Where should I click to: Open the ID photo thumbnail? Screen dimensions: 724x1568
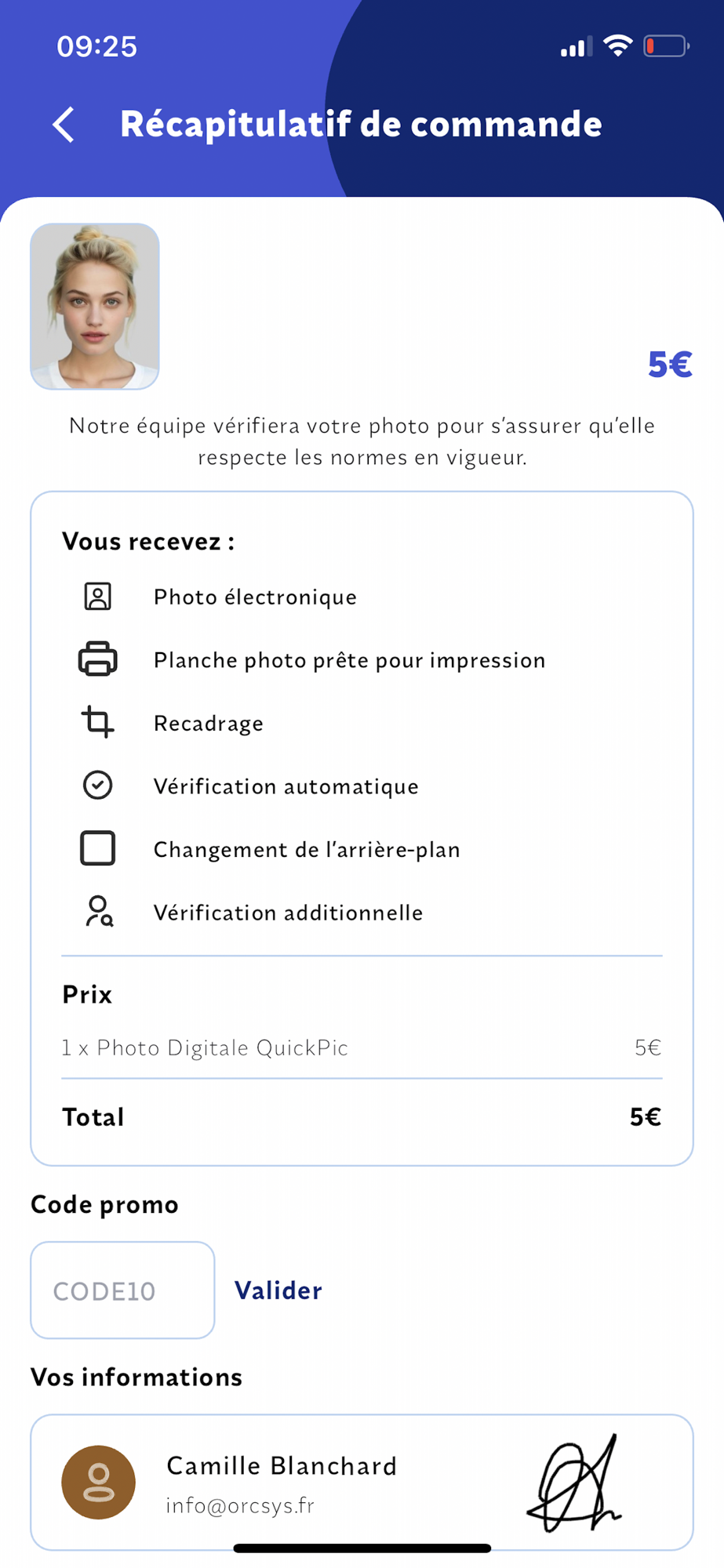[95, 307]
